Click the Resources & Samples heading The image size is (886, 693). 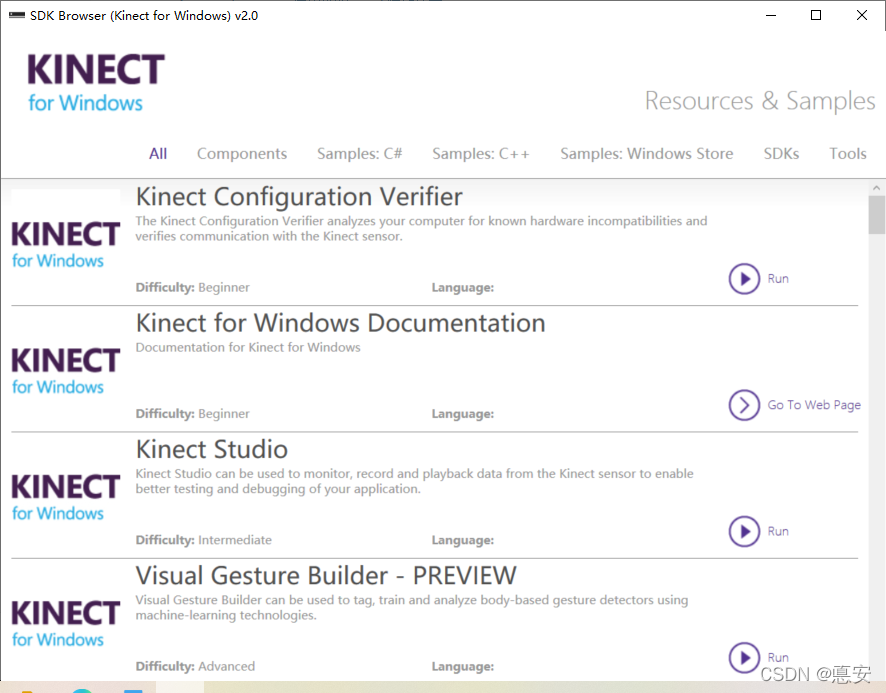point(759,101)
